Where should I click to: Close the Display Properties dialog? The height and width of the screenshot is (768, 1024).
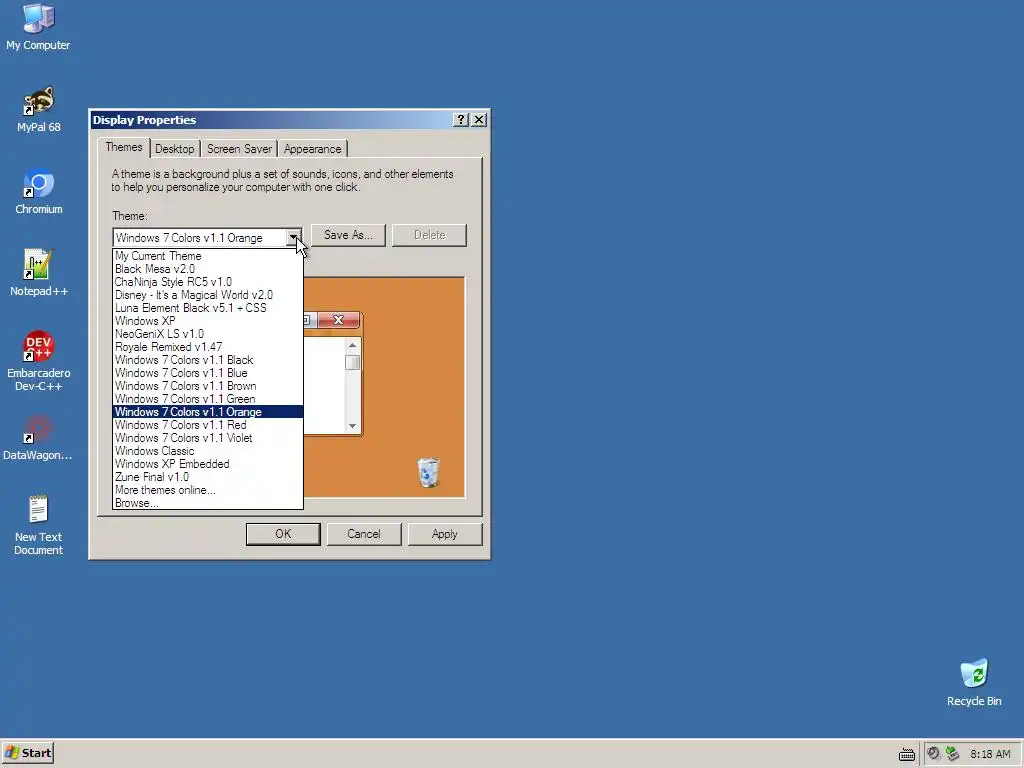coord(479,120)
